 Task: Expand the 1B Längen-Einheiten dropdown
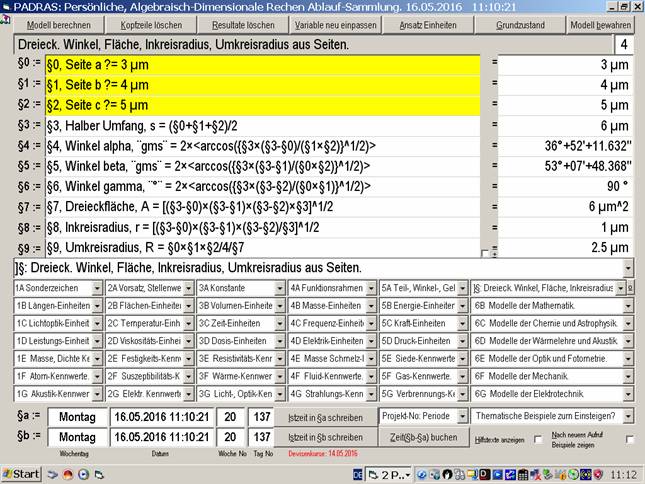97,306
